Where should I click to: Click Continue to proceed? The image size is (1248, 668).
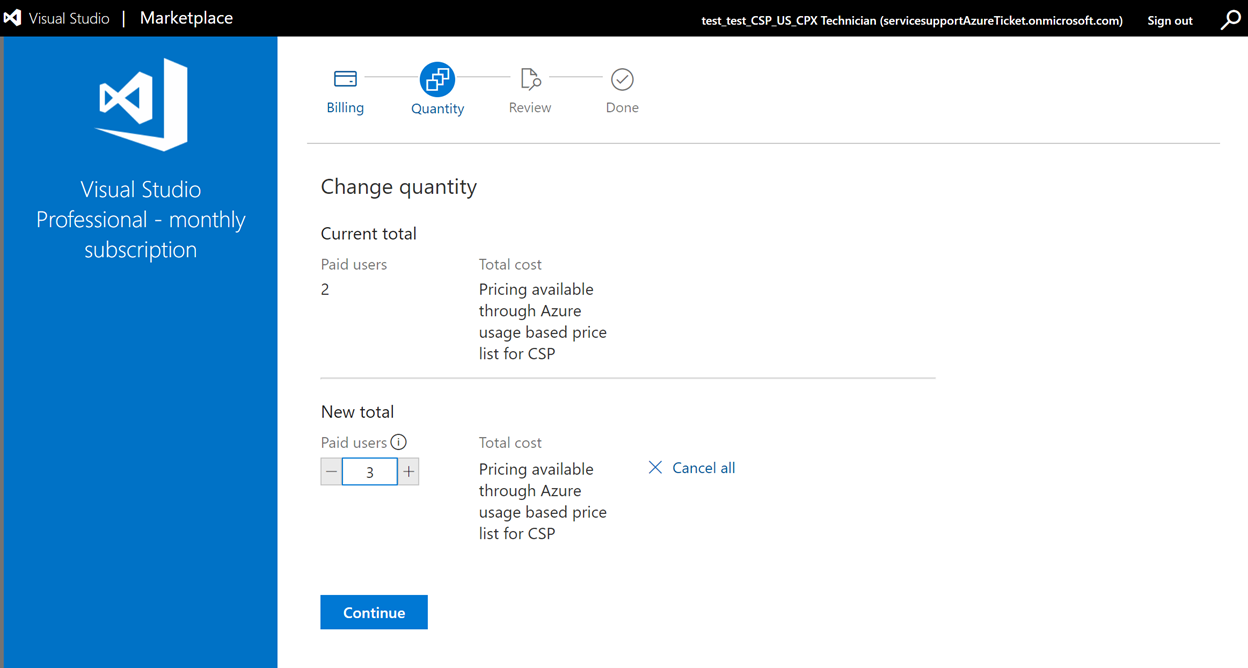tap(373, 612)
